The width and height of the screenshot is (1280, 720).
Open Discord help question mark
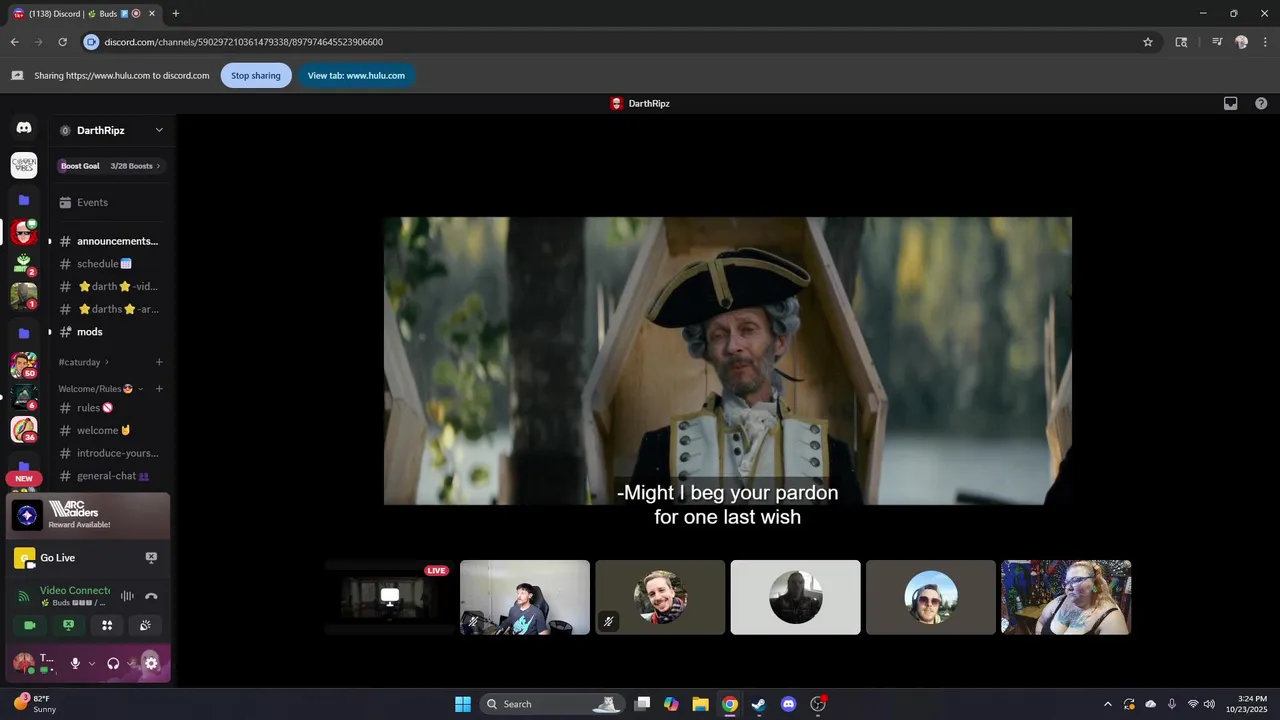click(1261, 103)
